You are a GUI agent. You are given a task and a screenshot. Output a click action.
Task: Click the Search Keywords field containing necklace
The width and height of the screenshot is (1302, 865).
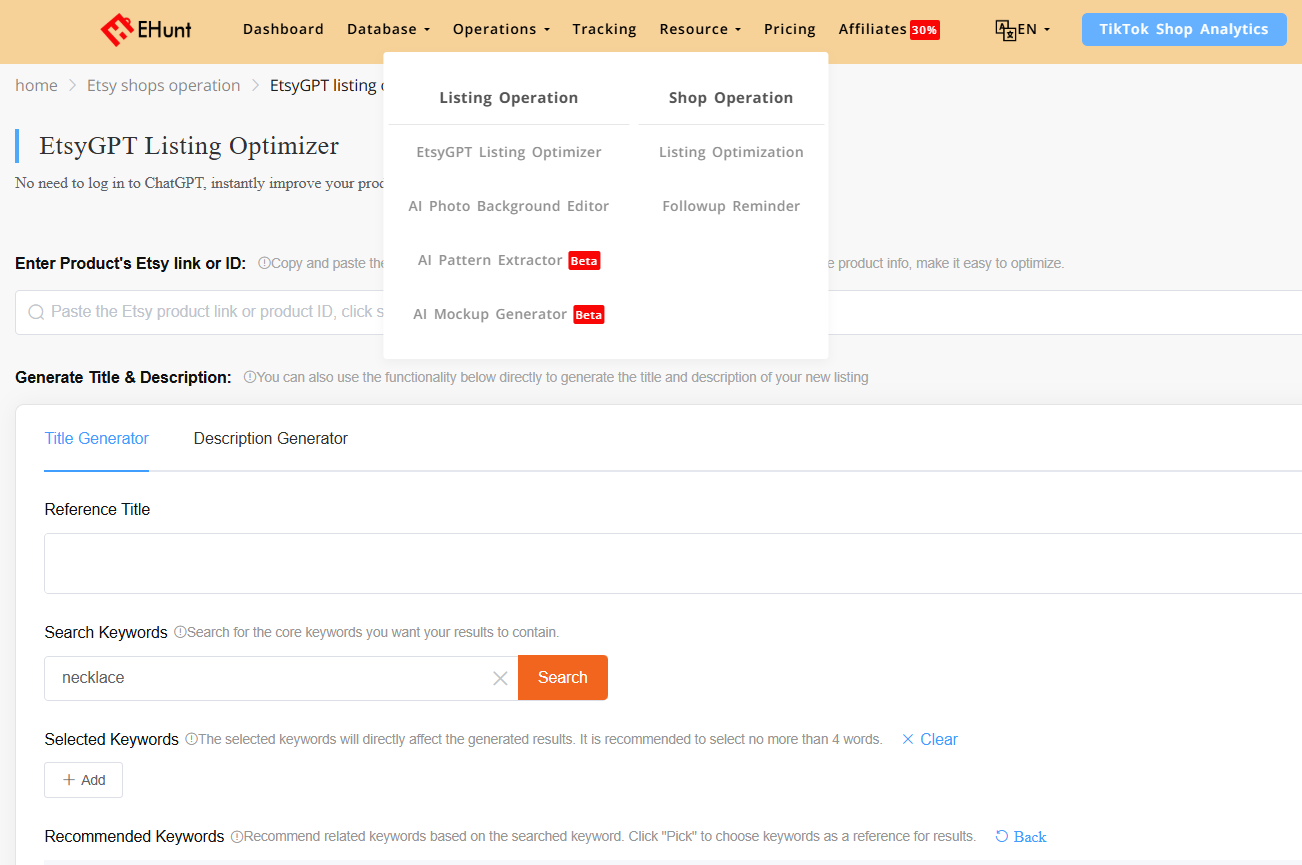point(281,678)
